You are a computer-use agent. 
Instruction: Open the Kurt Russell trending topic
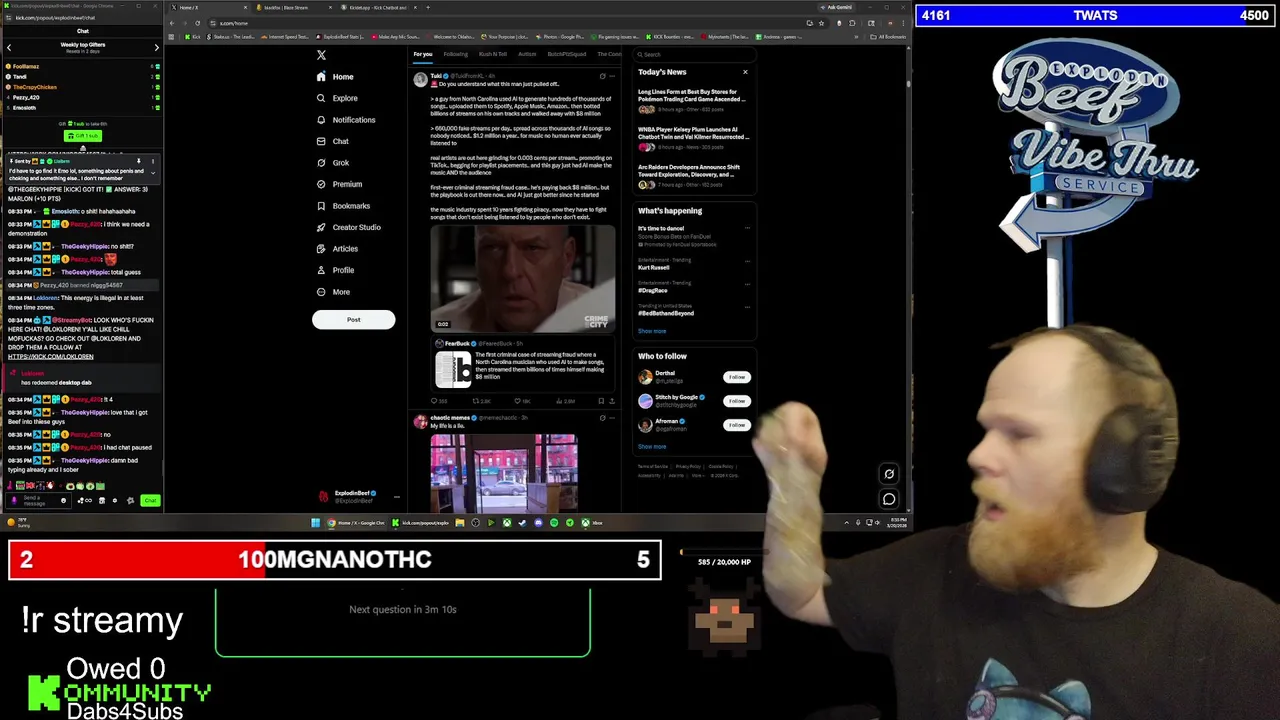pos(654,267)
